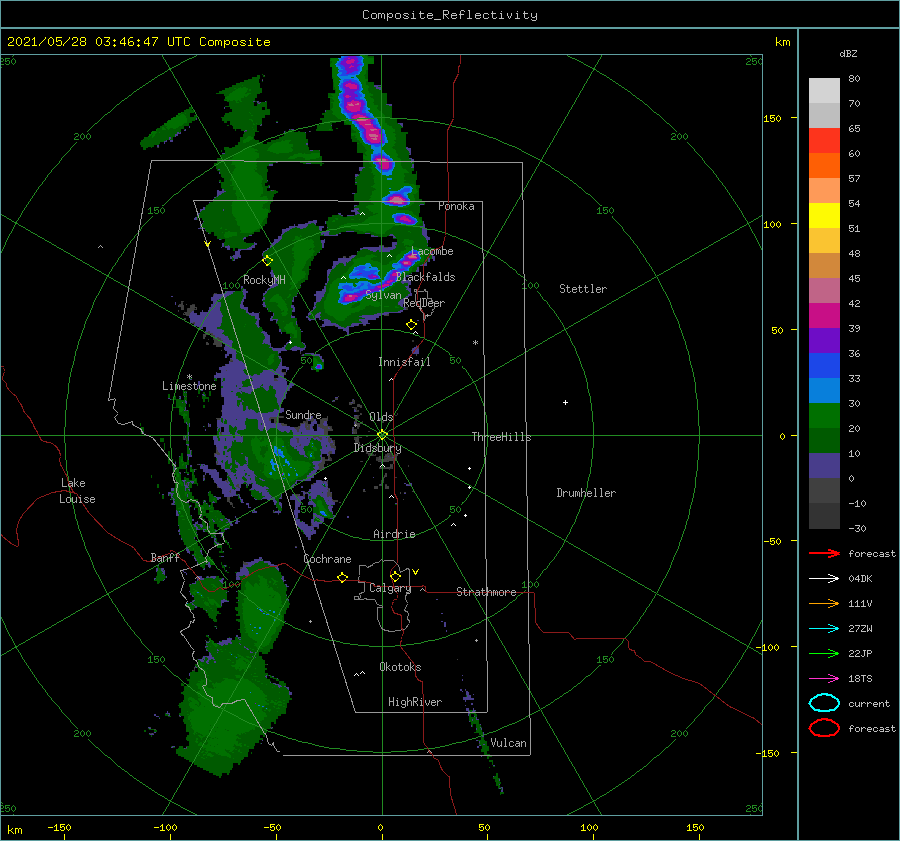Click the yellow diamond marker inside Calgary
The height and width of the screenshot is (841, 900).
pyautogui.click(x=395, y=576)
